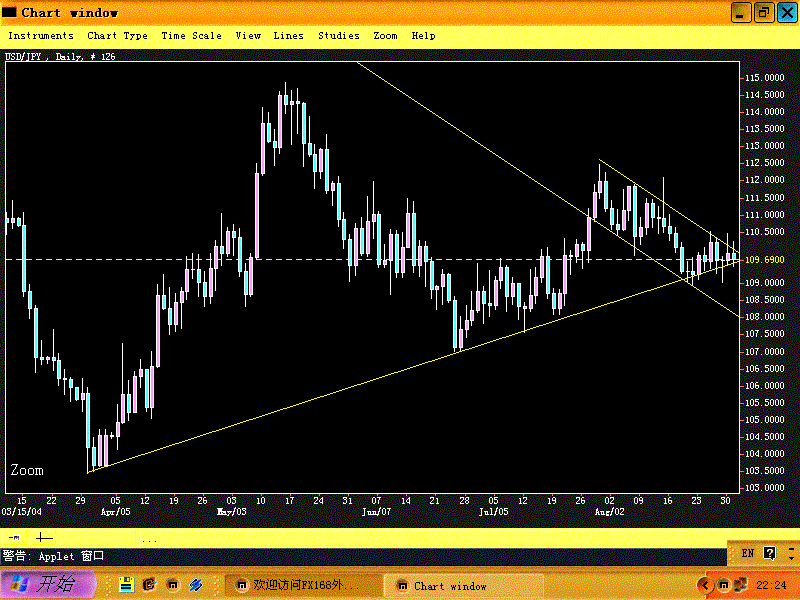Select the Chart window taskbar button
The image size is (800, 600).
[462, 586]
